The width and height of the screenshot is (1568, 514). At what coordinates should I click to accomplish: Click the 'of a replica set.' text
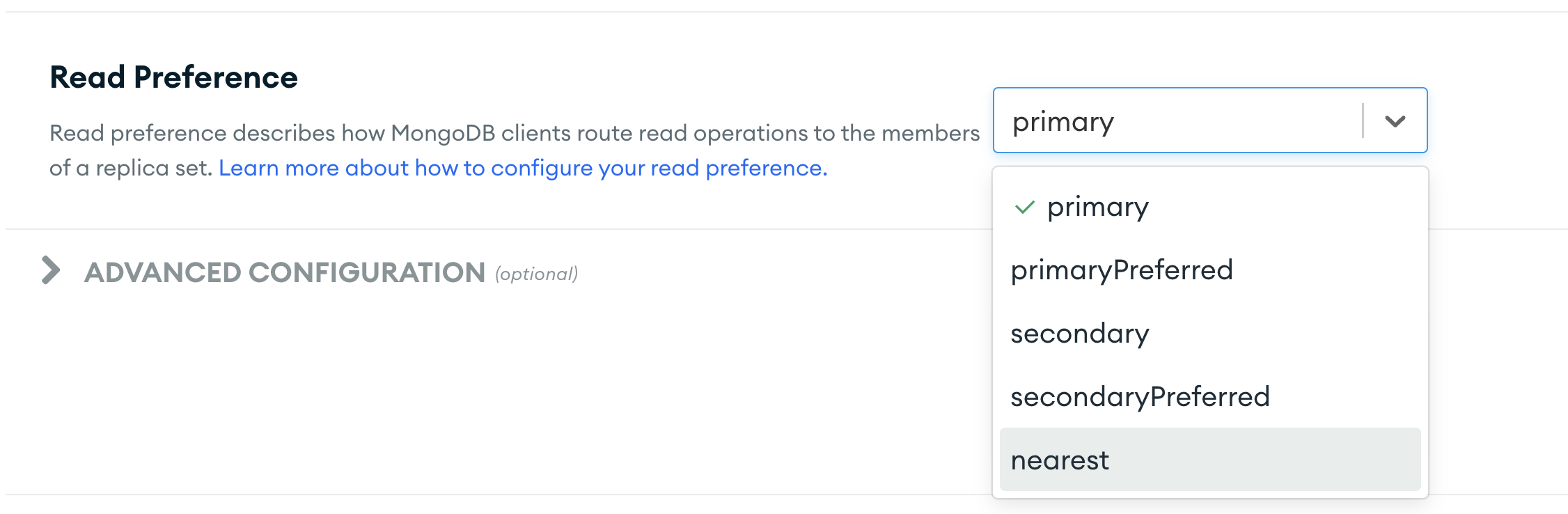[x=131, y=168]
